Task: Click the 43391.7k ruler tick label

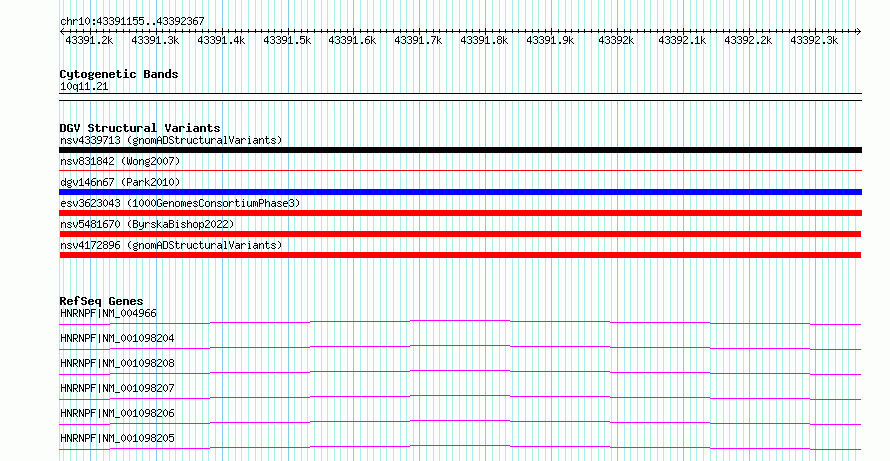Action: (418, 41)
